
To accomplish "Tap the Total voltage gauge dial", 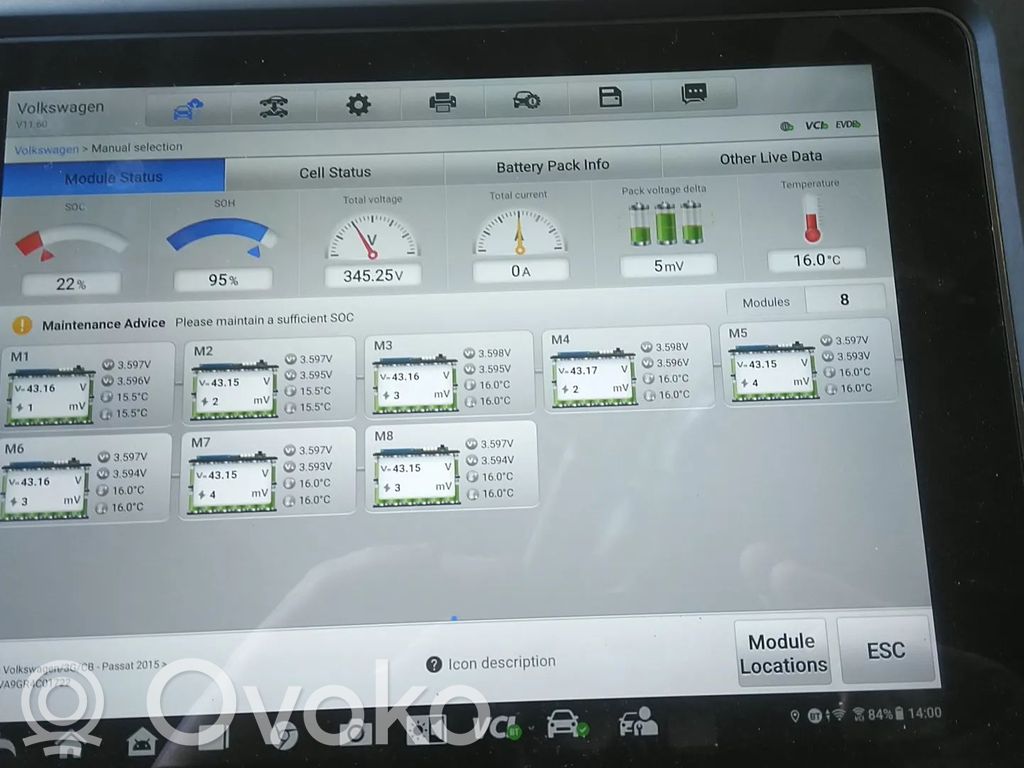I will click(372, 236).
